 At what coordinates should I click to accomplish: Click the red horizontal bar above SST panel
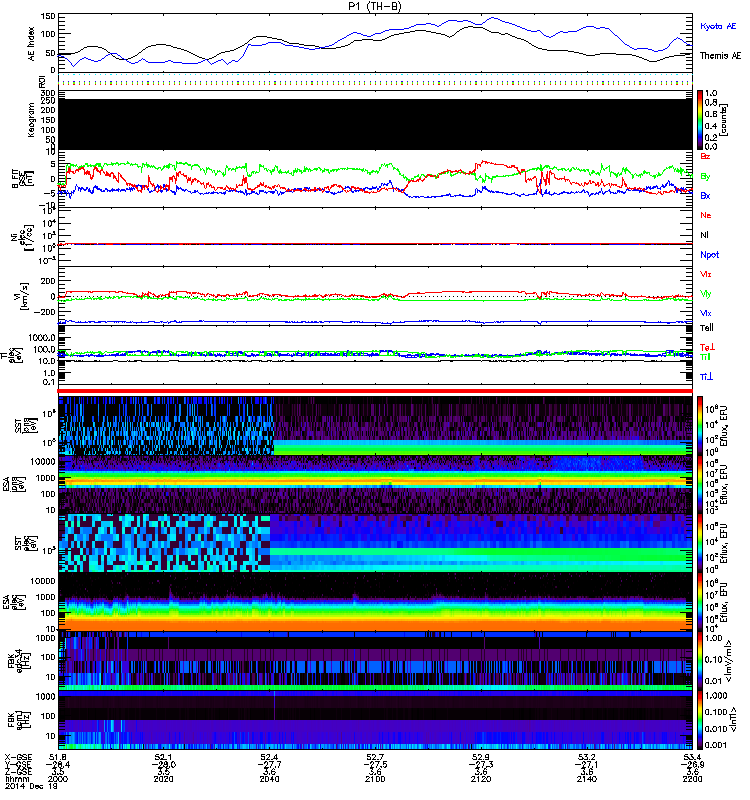pos(376,391)
